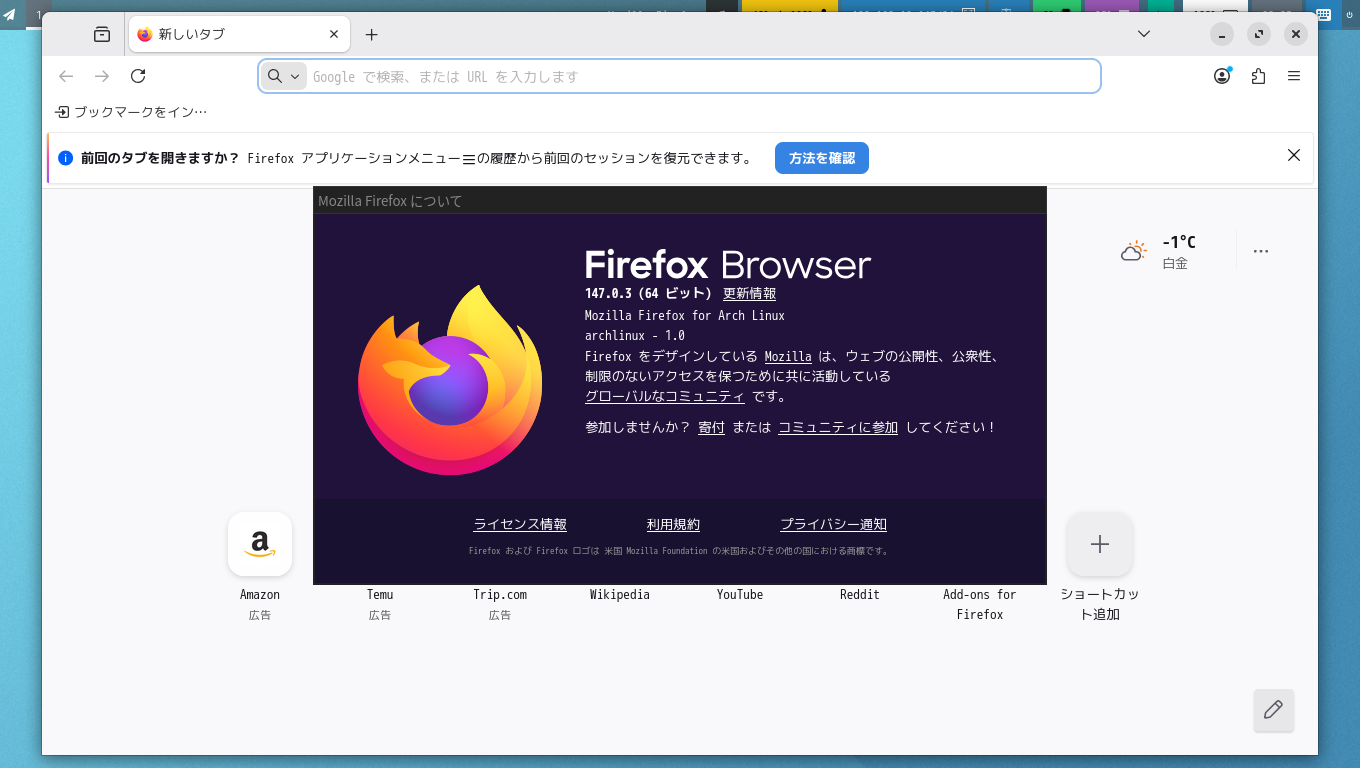Open the search engine selector dropdown
This screenshot has height=768, width=1360.
pyautogui.click(x=284, y=76)
